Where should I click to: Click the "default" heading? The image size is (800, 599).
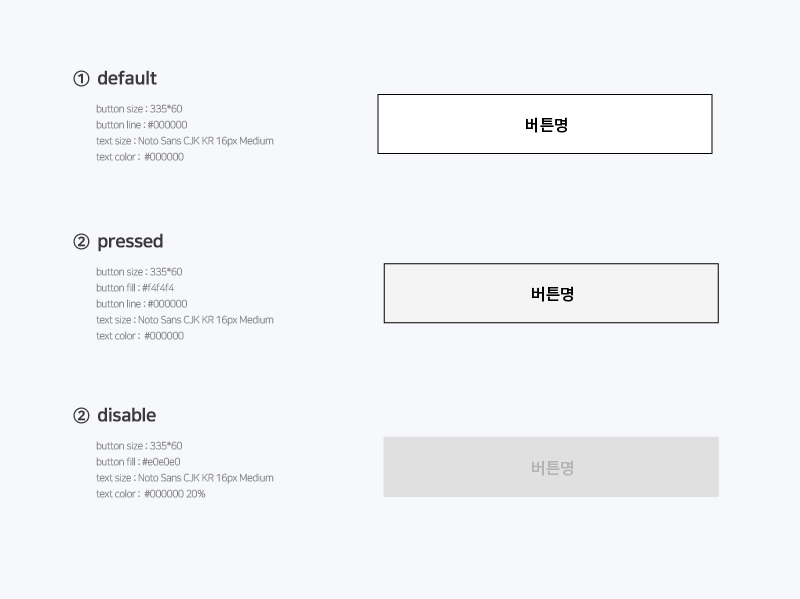[127, 78]
